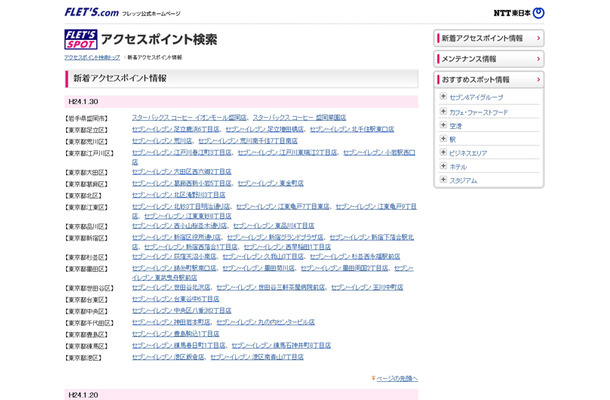Image resolution: width=610 pixels, height=400 pixels.
Task: Select the H24.1.20 date heading
Action: [83, 395]
